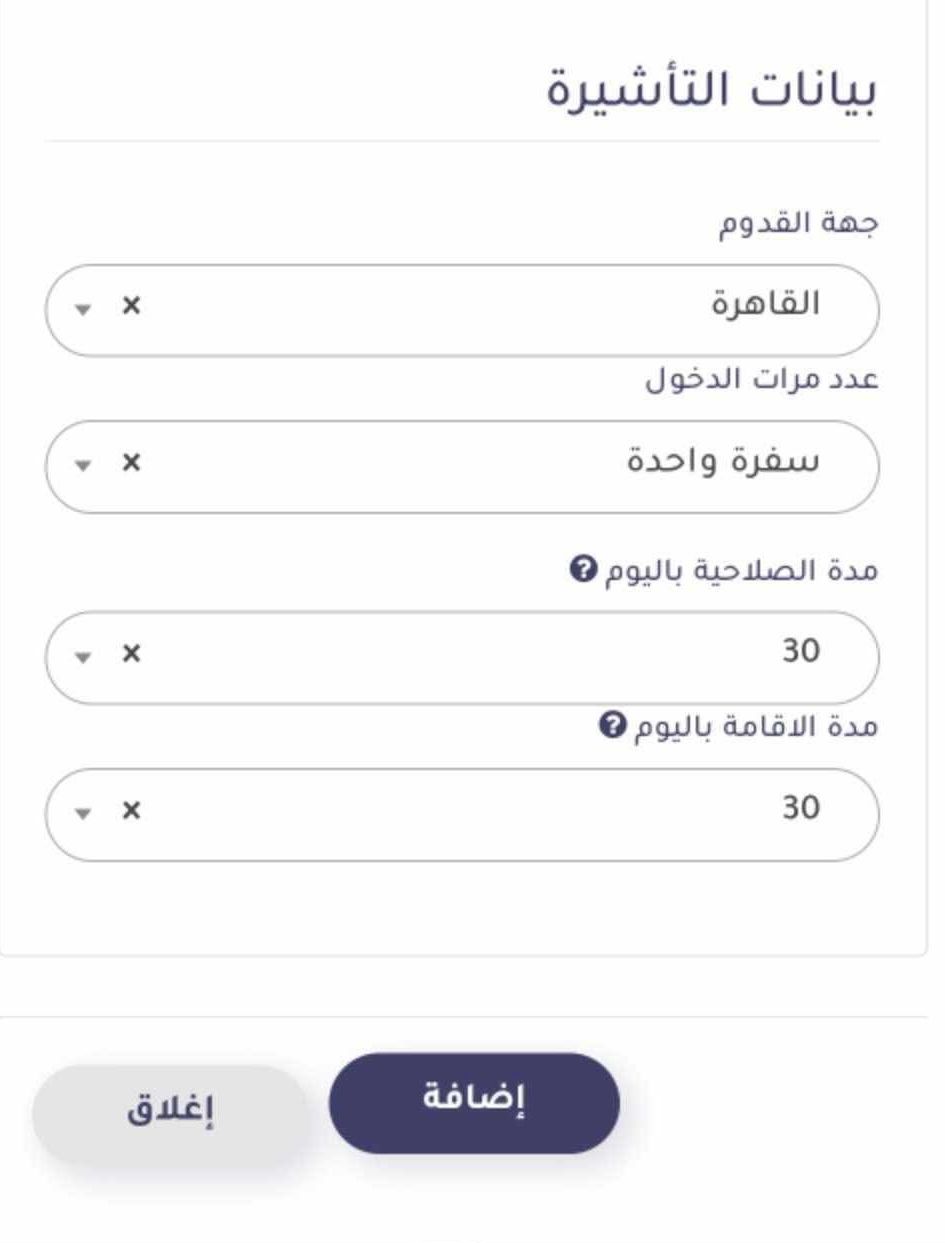Clear the عدد مرات الدخول selection
This screenshot has width=945, height=1243.
click(x=130, y=463)
